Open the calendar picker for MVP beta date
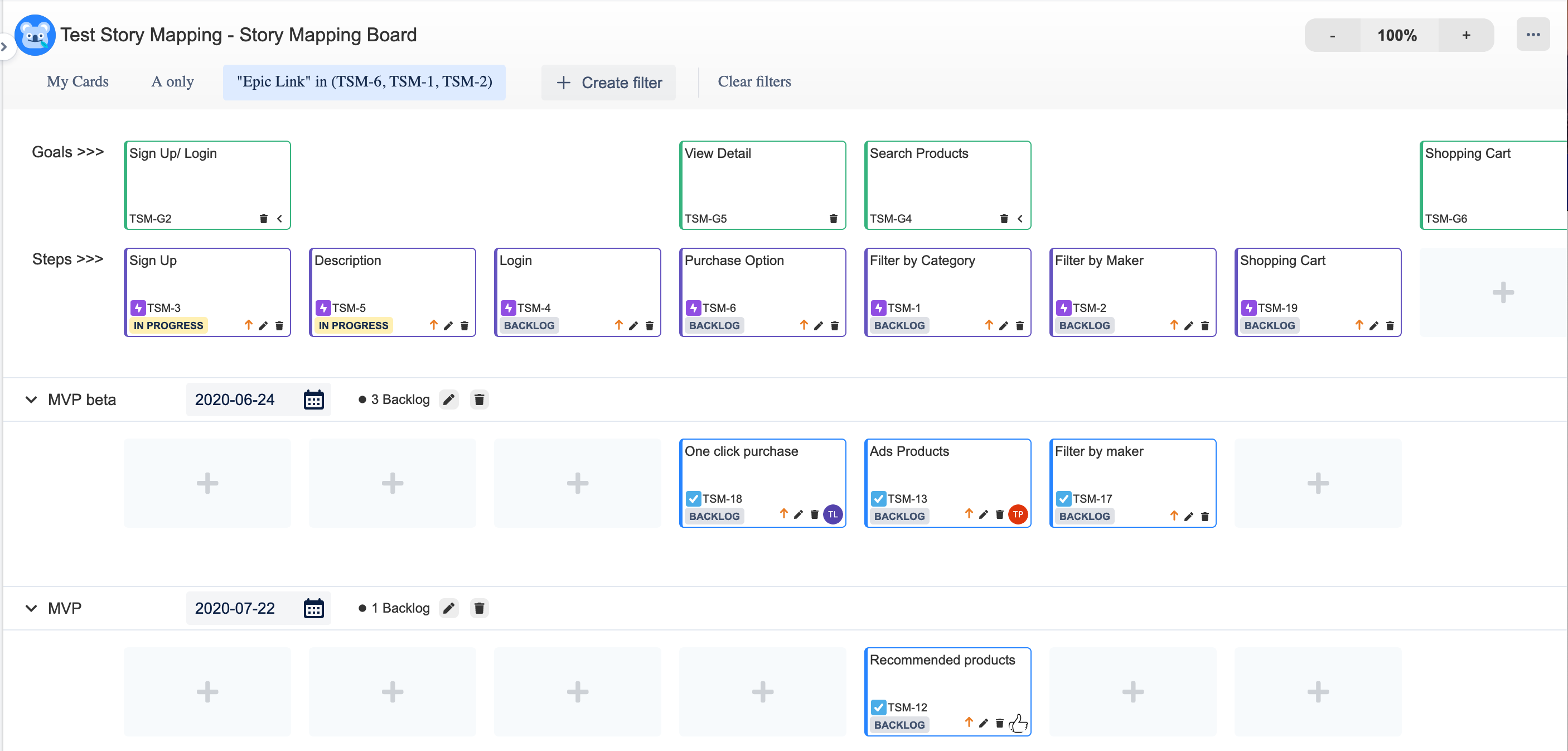 pyautogui.click(x=313, y=399)
